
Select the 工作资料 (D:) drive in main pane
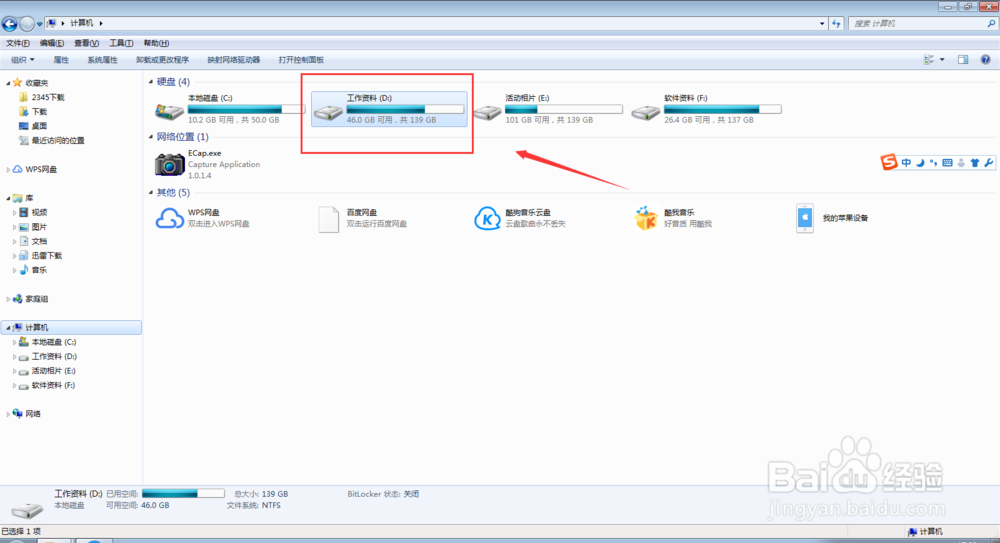coord(389,108)
